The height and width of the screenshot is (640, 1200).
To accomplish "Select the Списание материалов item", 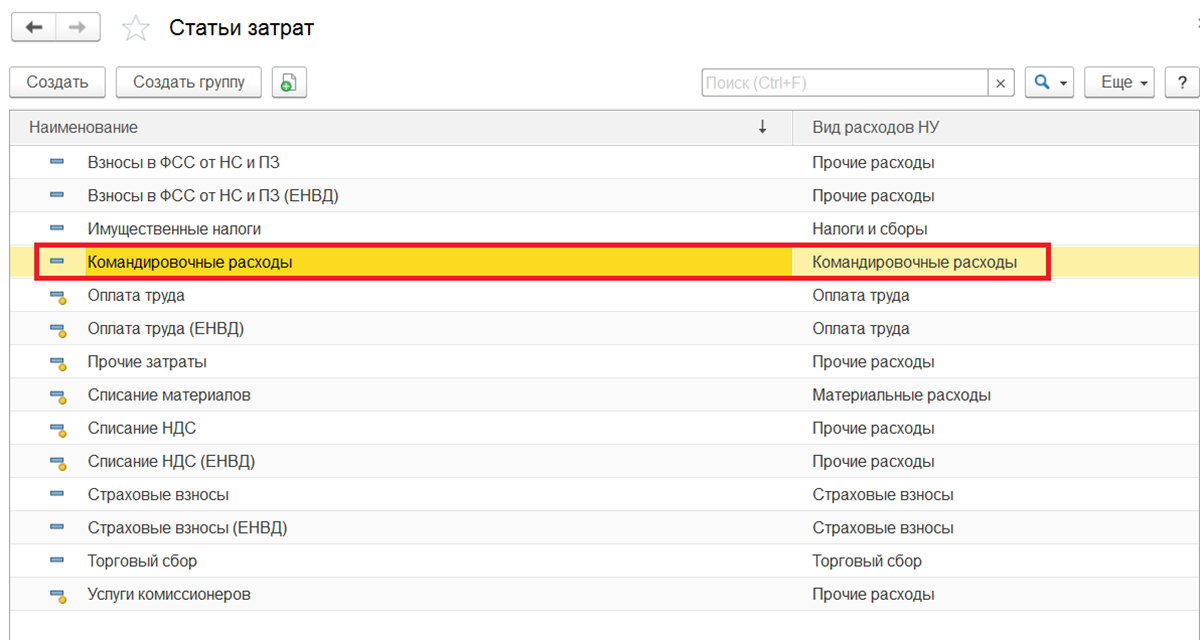I will click(169, 395).
